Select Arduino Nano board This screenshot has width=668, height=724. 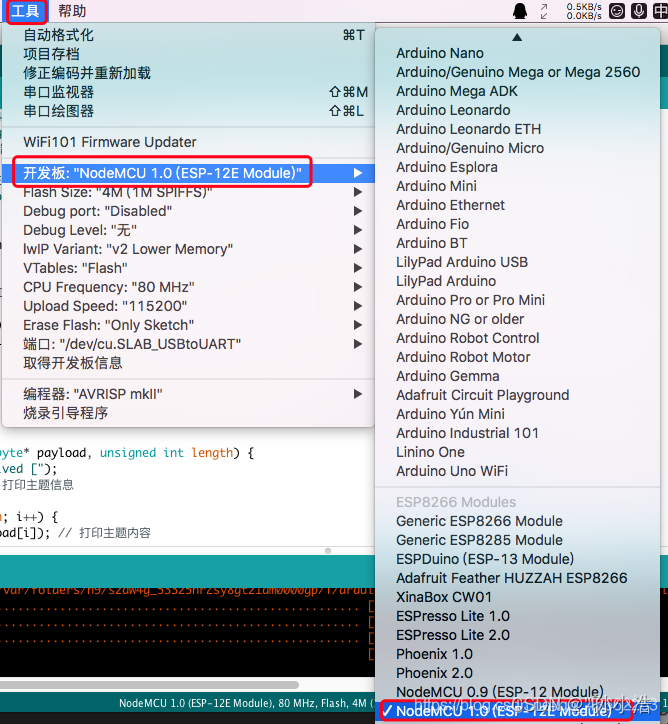[518, 53]
